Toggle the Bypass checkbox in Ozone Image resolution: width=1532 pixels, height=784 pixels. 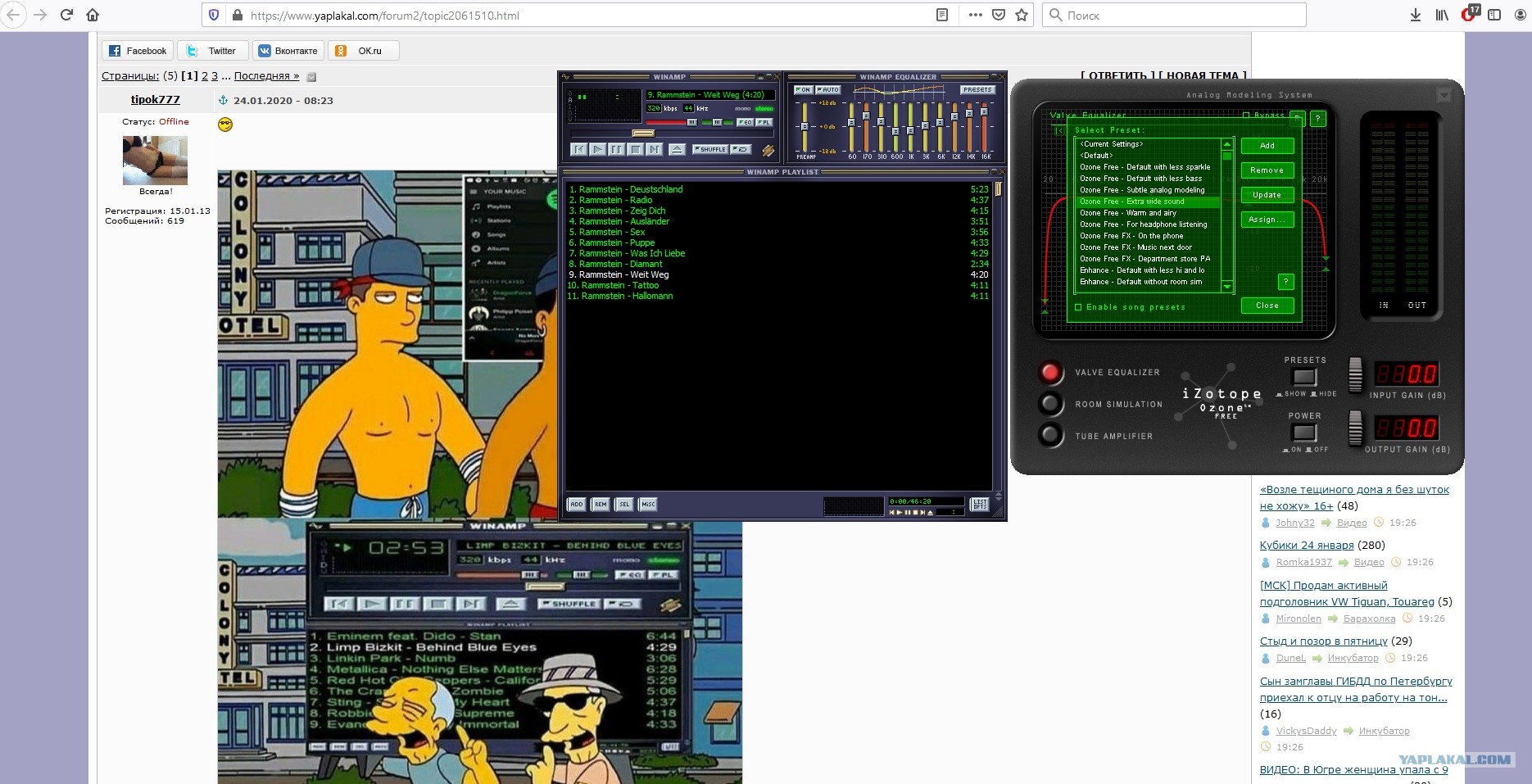(1246, 116)
